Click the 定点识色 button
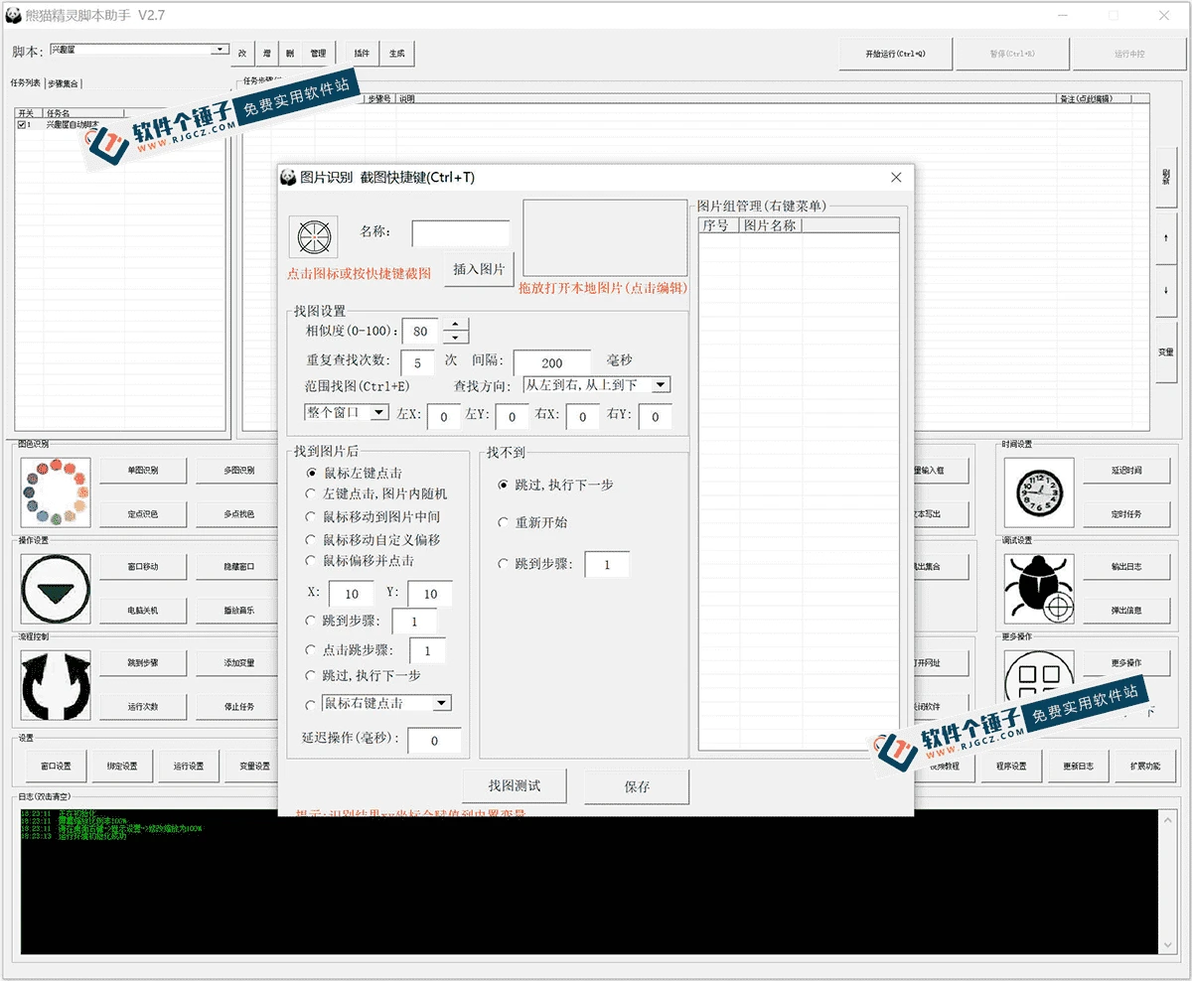This screenshot has height=981, width=1192. [x=143, y=515]
